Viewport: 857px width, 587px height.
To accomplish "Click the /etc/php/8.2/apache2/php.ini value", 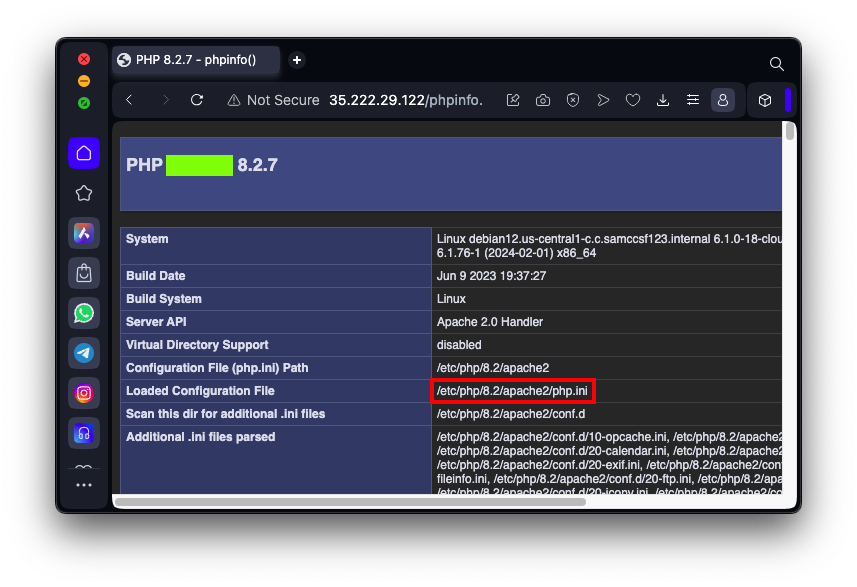I will coord(512,391).
